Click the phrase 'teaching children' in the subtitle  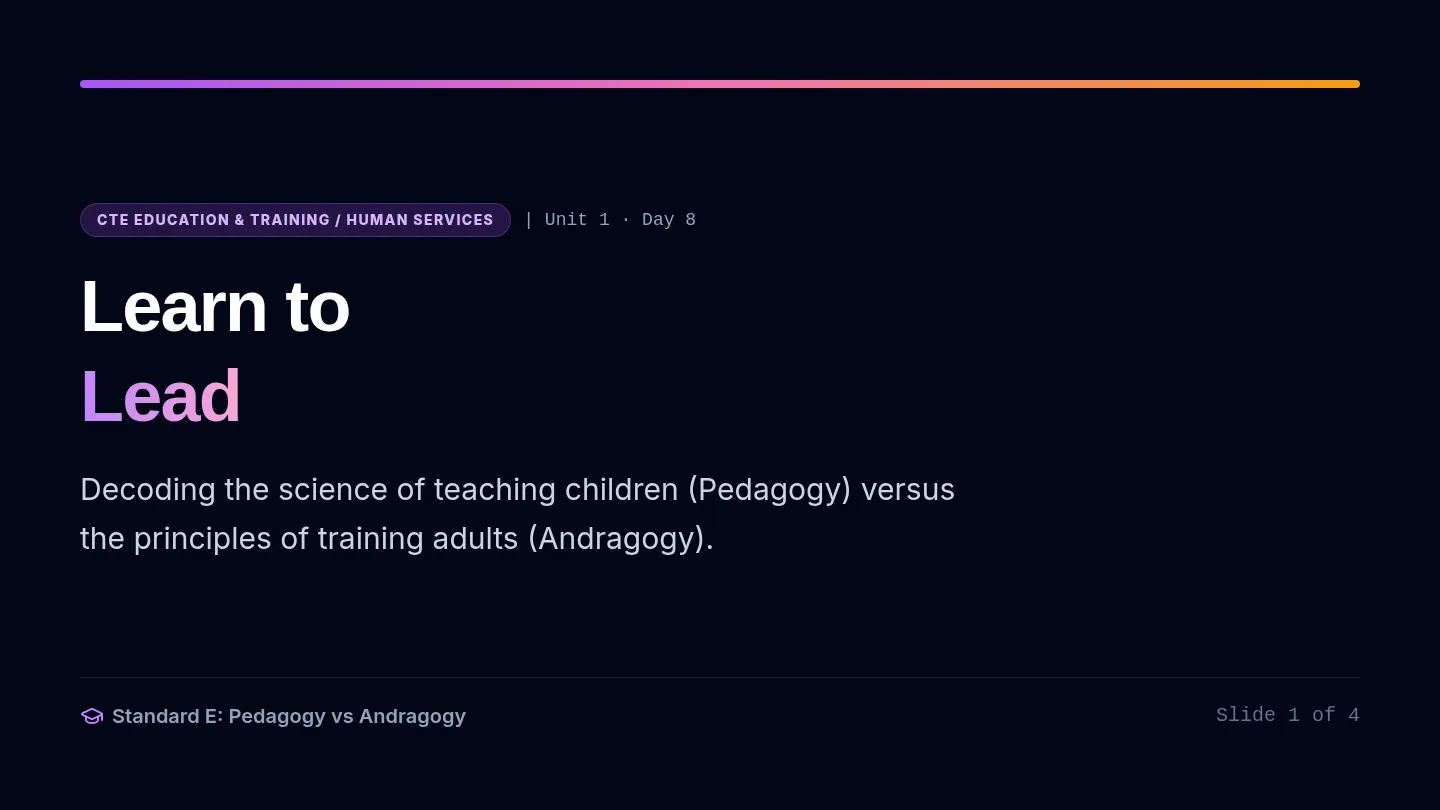(x=556, y=490)
